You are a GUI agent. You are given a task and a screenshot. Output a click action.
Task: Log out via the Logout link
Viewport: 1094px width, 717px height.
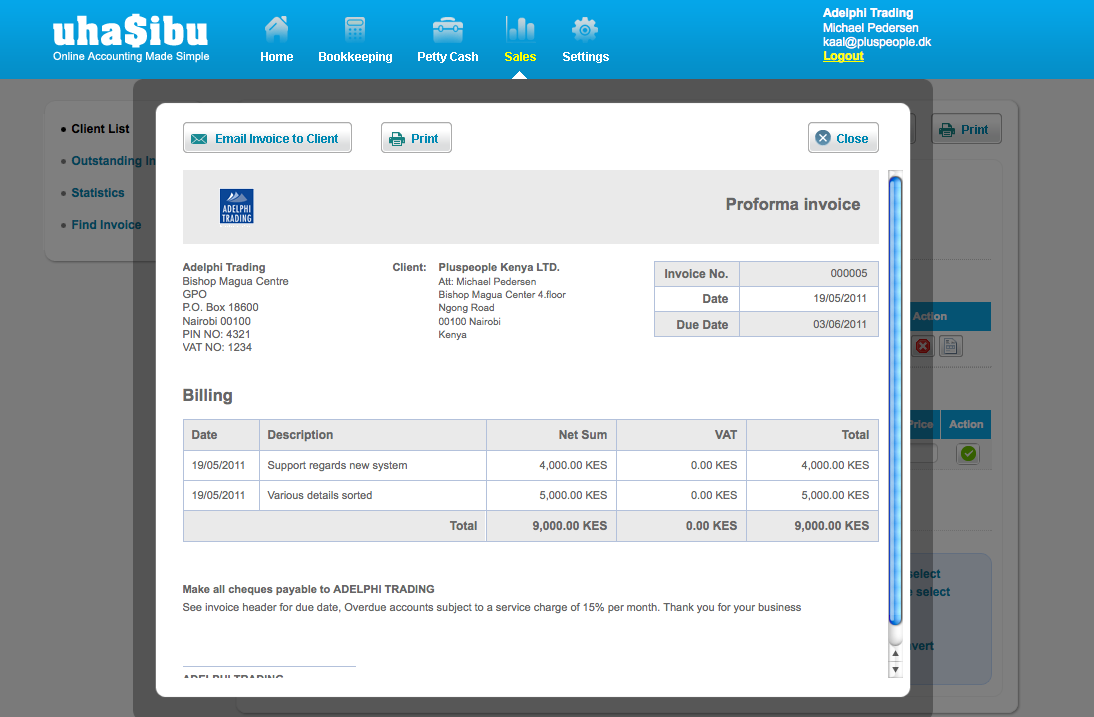[843, 56]
